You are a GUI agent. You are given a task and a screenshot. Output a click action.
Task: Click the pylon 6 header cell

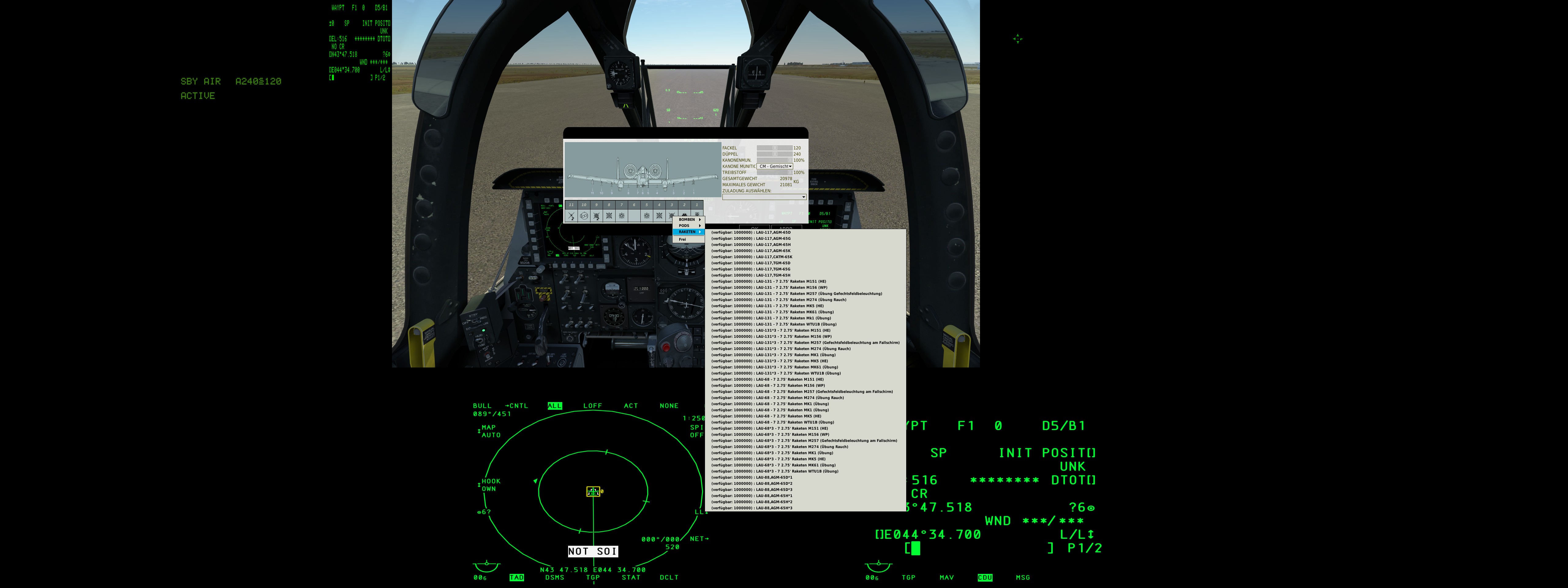coord(634,205)
